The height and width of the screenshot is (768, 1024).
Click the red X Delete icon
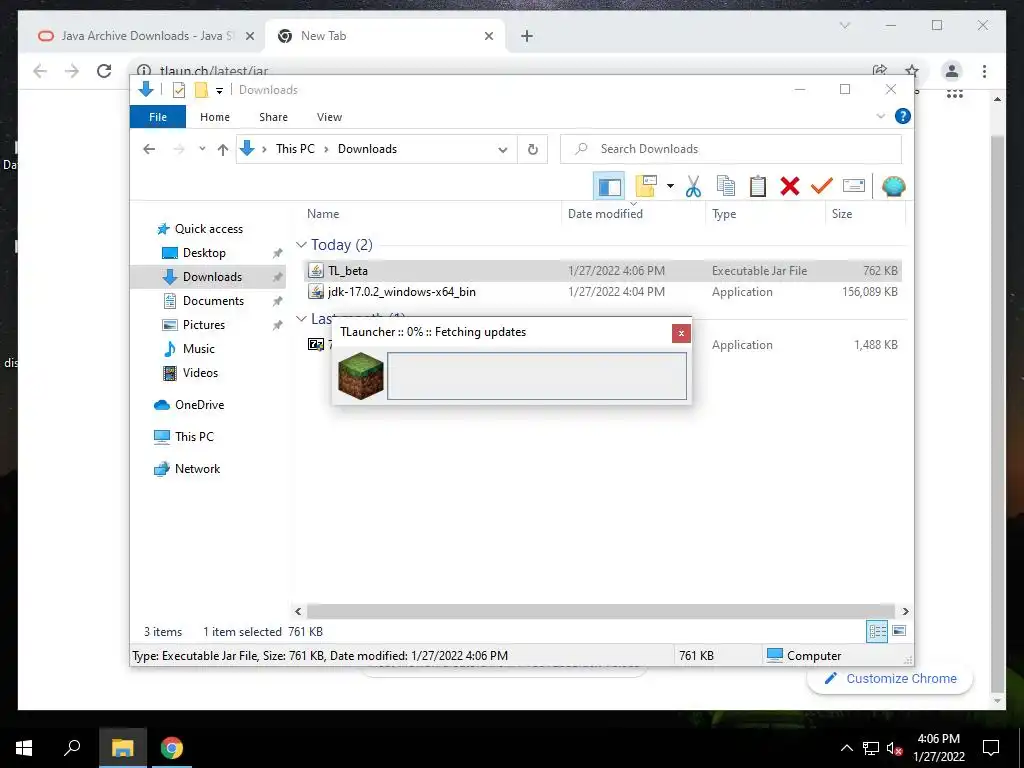point(790,187)
